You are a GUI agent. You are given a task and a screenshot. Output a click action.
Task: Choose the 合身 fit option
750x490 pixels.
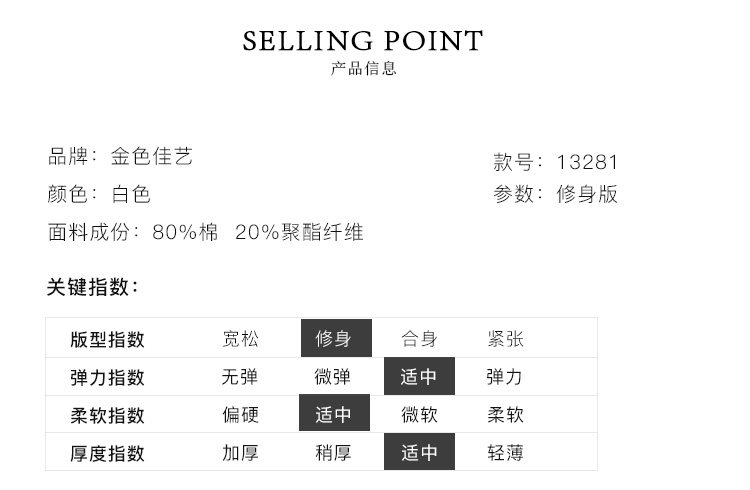click(419, 339)
